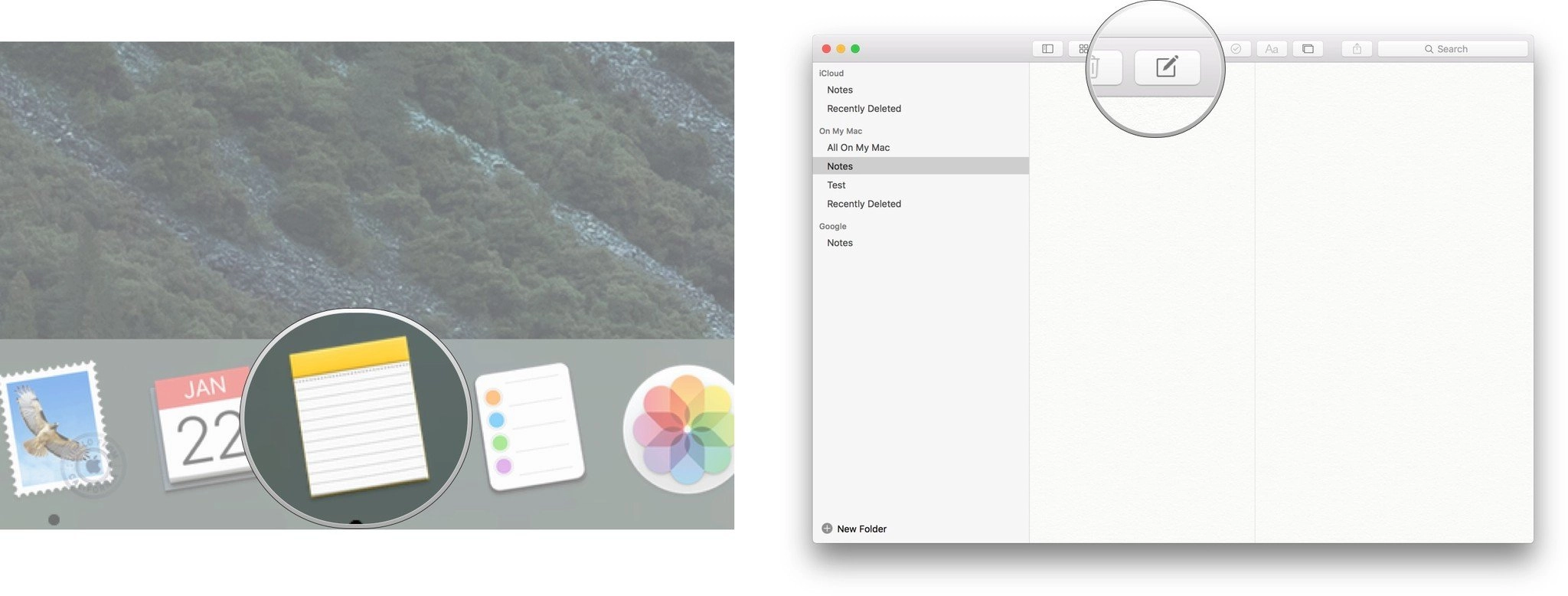Open Recently Deleted under iCloud

pos(920,109)
